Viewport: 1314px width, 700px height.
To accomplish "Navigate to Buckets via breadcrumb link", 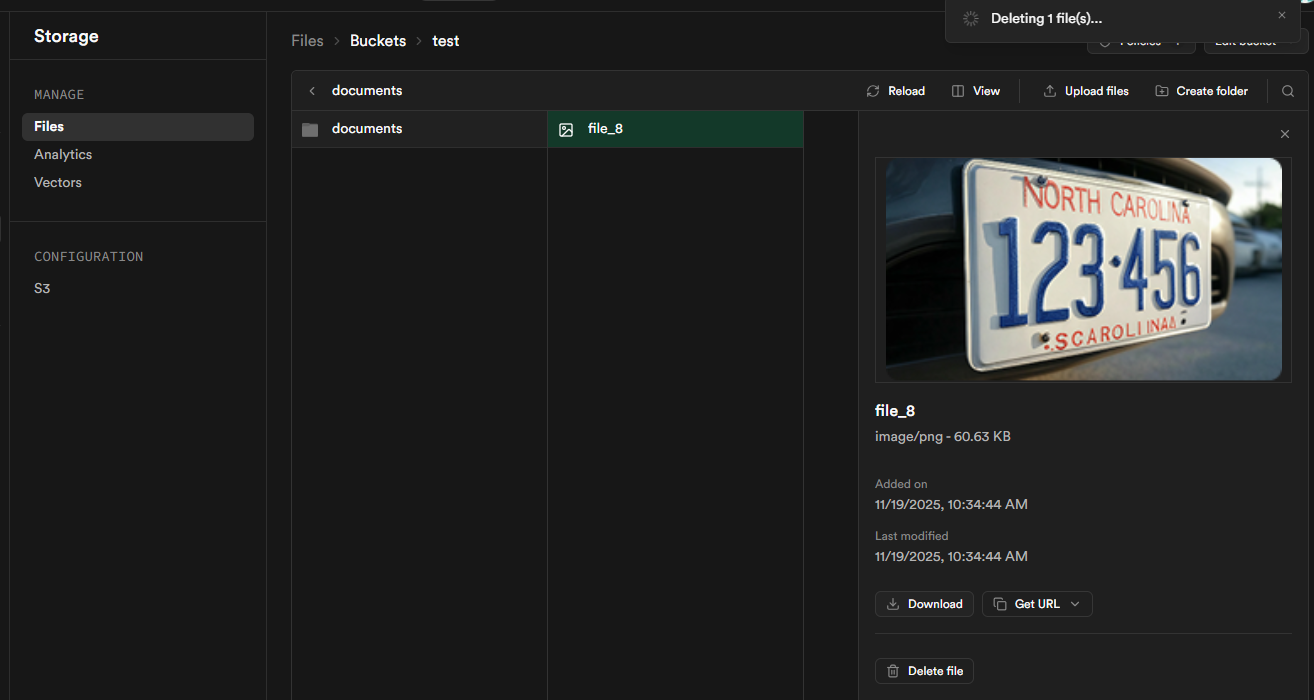I will point(377,40).
